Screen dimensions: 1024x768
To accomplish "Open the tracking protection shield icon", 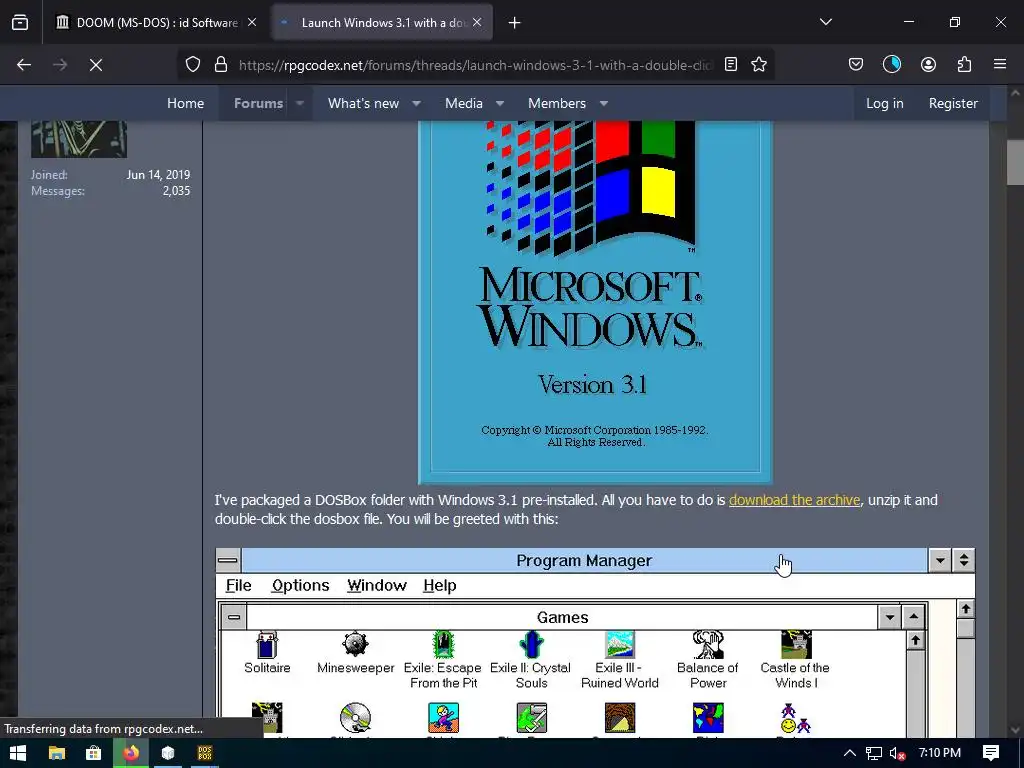I will [x=193, y=65].
